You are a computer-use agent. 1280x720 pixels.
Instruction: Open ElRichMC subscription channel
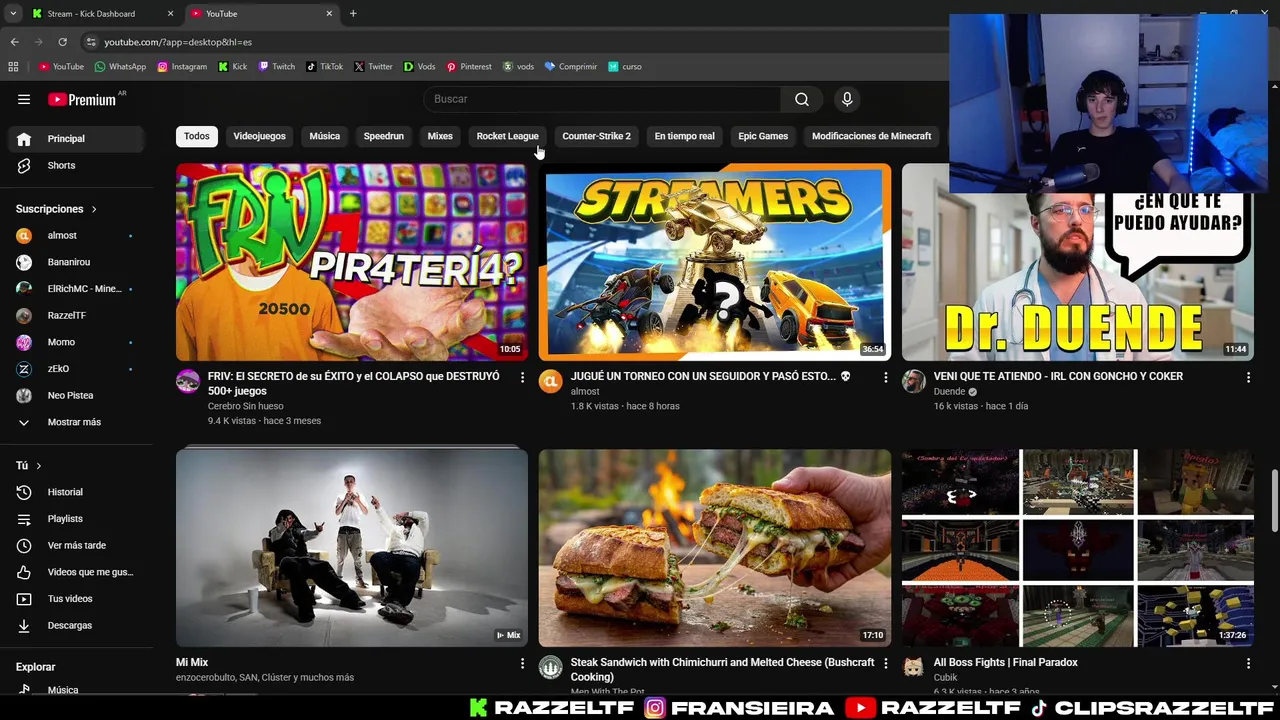[x=76, y=289]
